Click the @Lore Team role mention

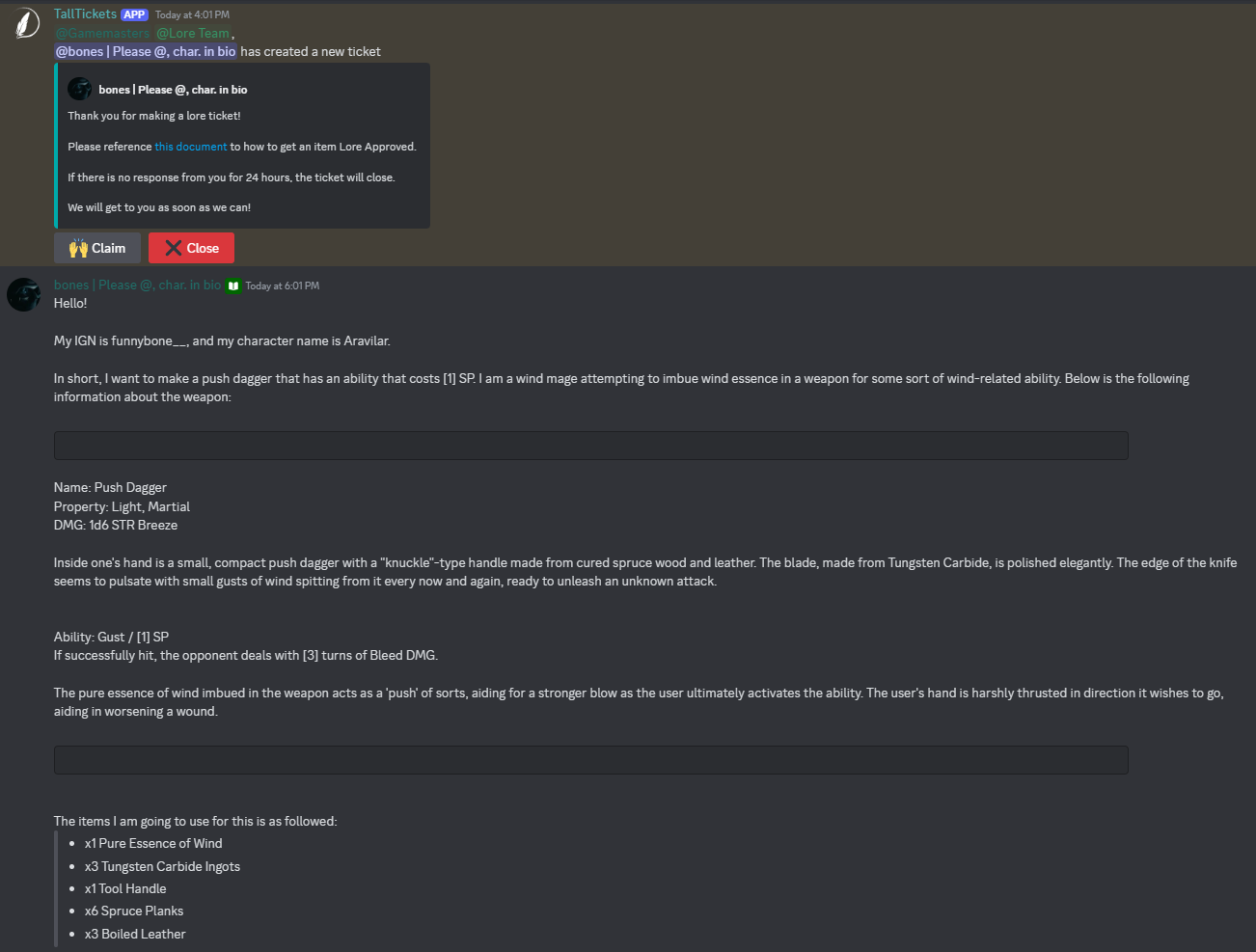pyautogui.click(x=192, y=32)
